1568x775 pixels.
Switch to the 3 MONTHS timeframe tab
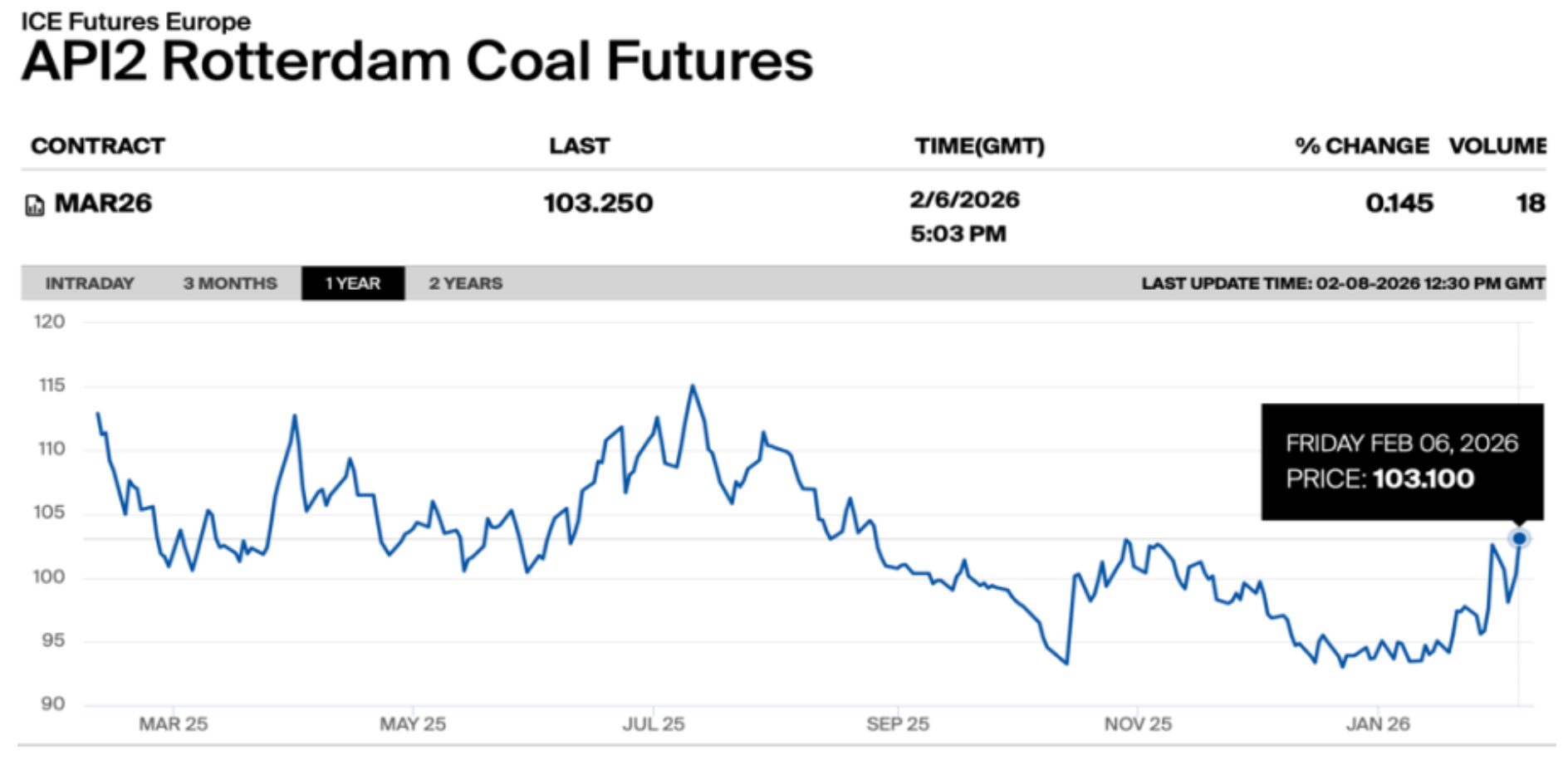(230, 283)
